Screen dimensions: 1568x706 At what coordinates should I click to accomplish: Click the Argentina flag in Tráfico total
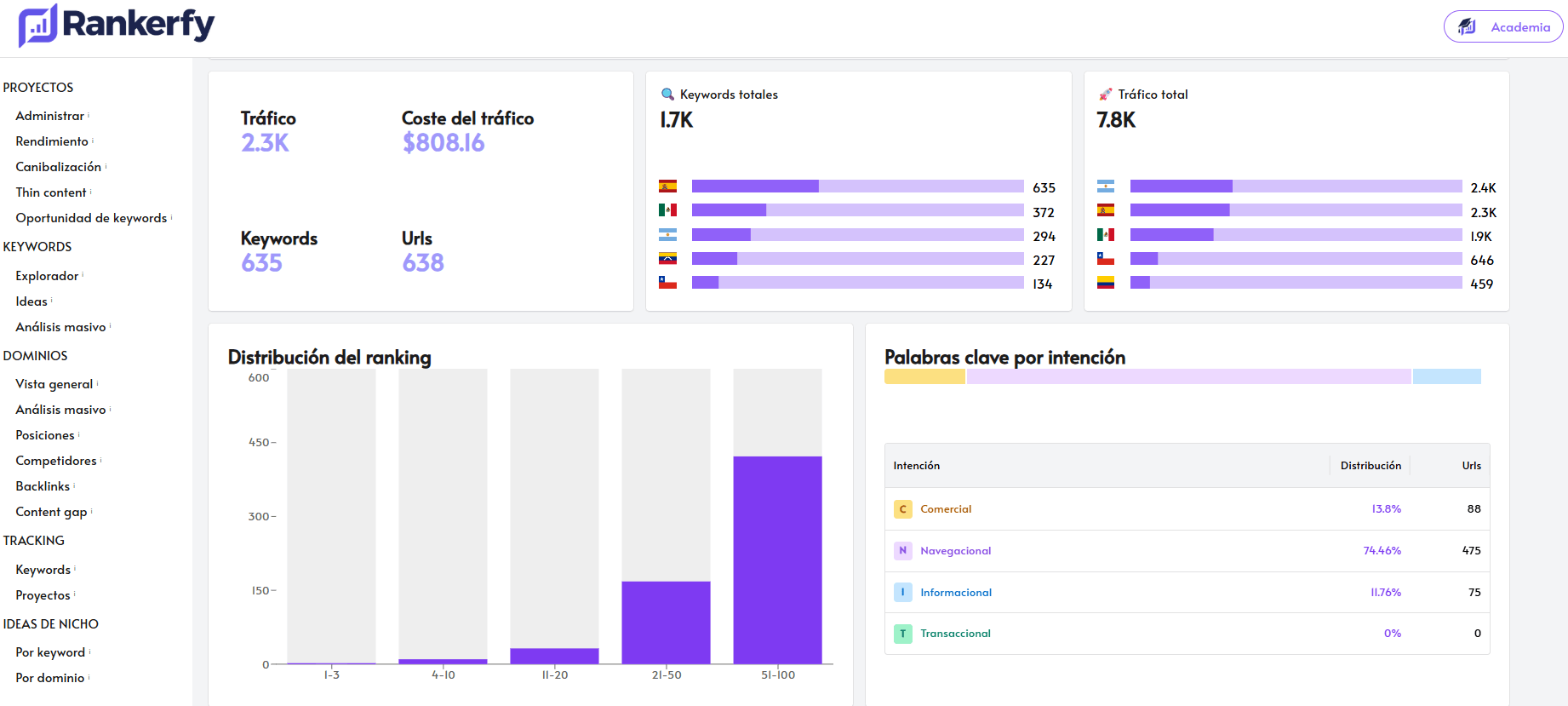point(1105,187)
